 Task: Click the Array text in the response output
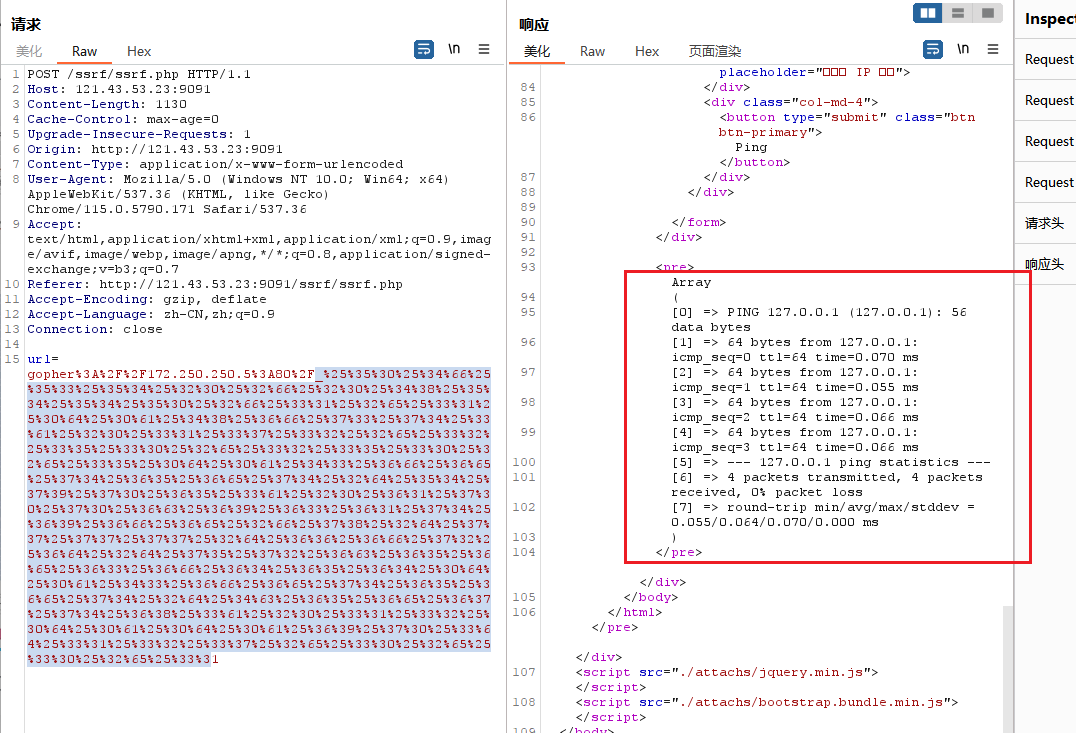(691, 283)
